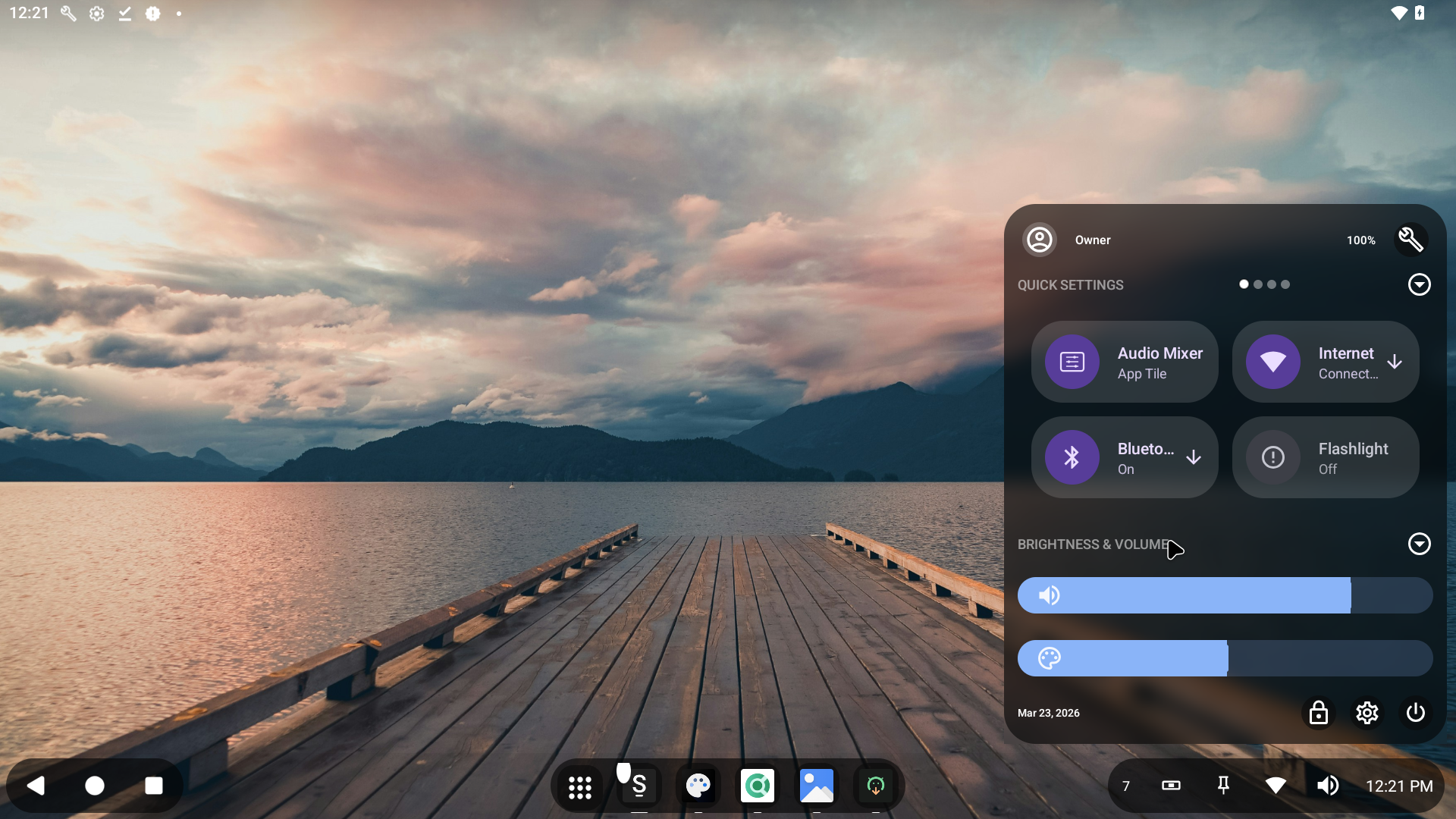Launch the palette drawing app from the taskbar
Viewport: 1456px width, 819px height.
point(698,786)
